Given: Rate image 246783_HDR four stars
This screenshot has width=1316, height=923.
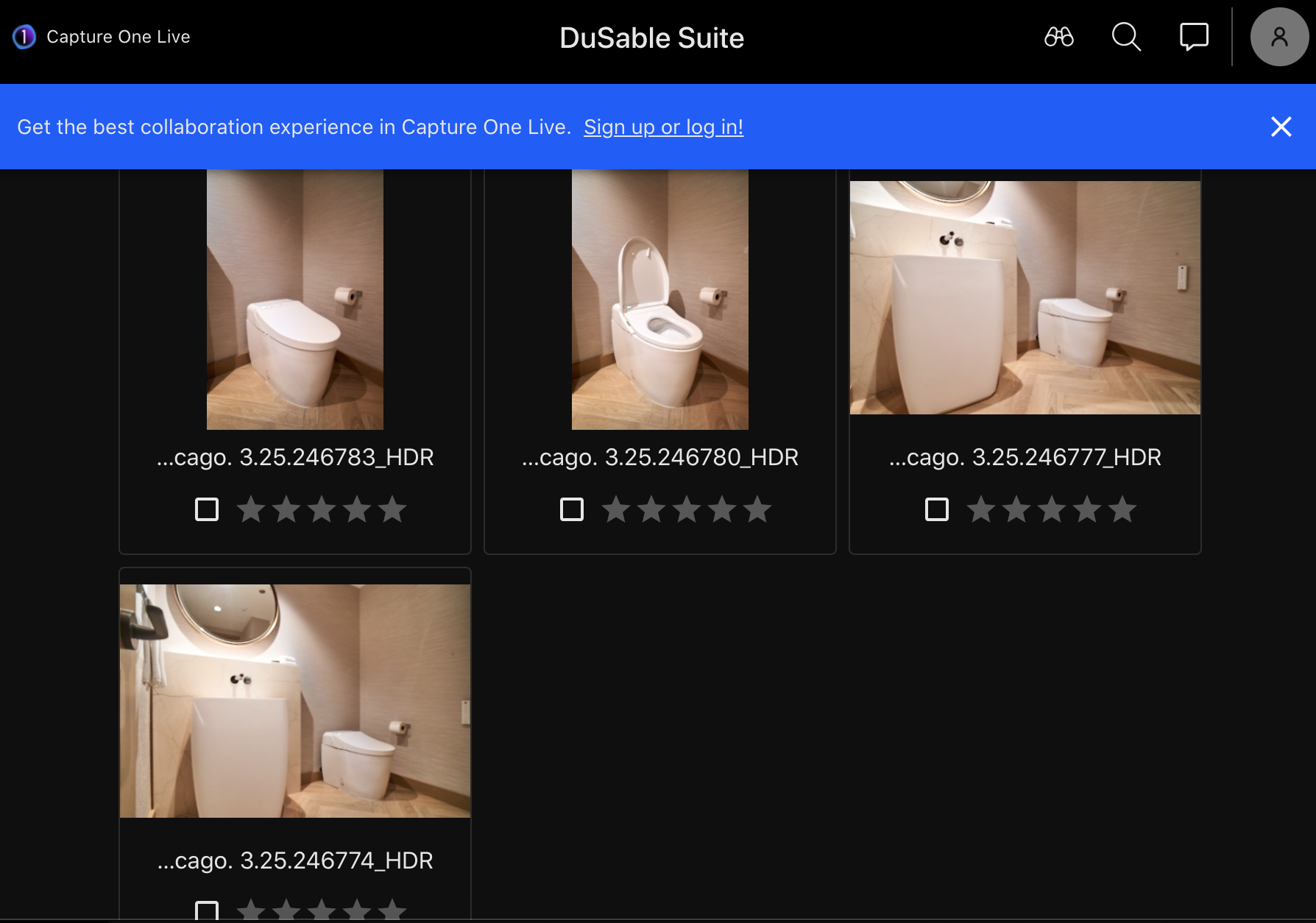Looking at the screenshot, I should click(357, 509).
